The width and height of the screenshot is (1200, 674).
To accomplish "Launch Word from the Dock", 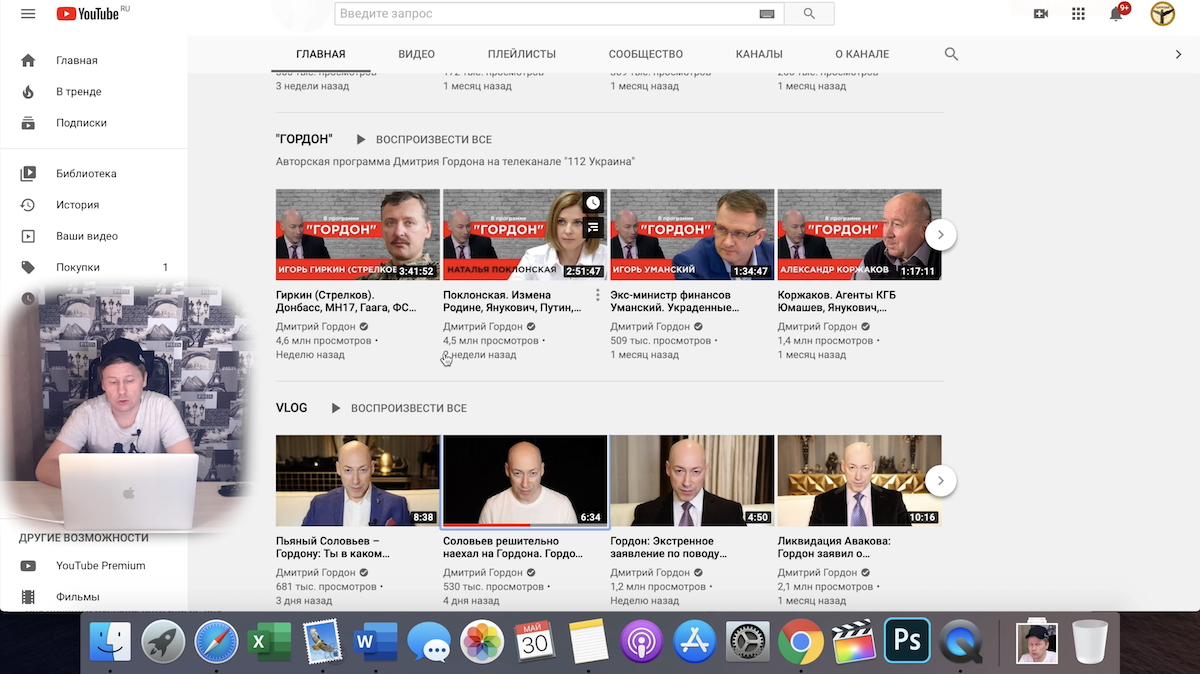I will tap(376, 641).
